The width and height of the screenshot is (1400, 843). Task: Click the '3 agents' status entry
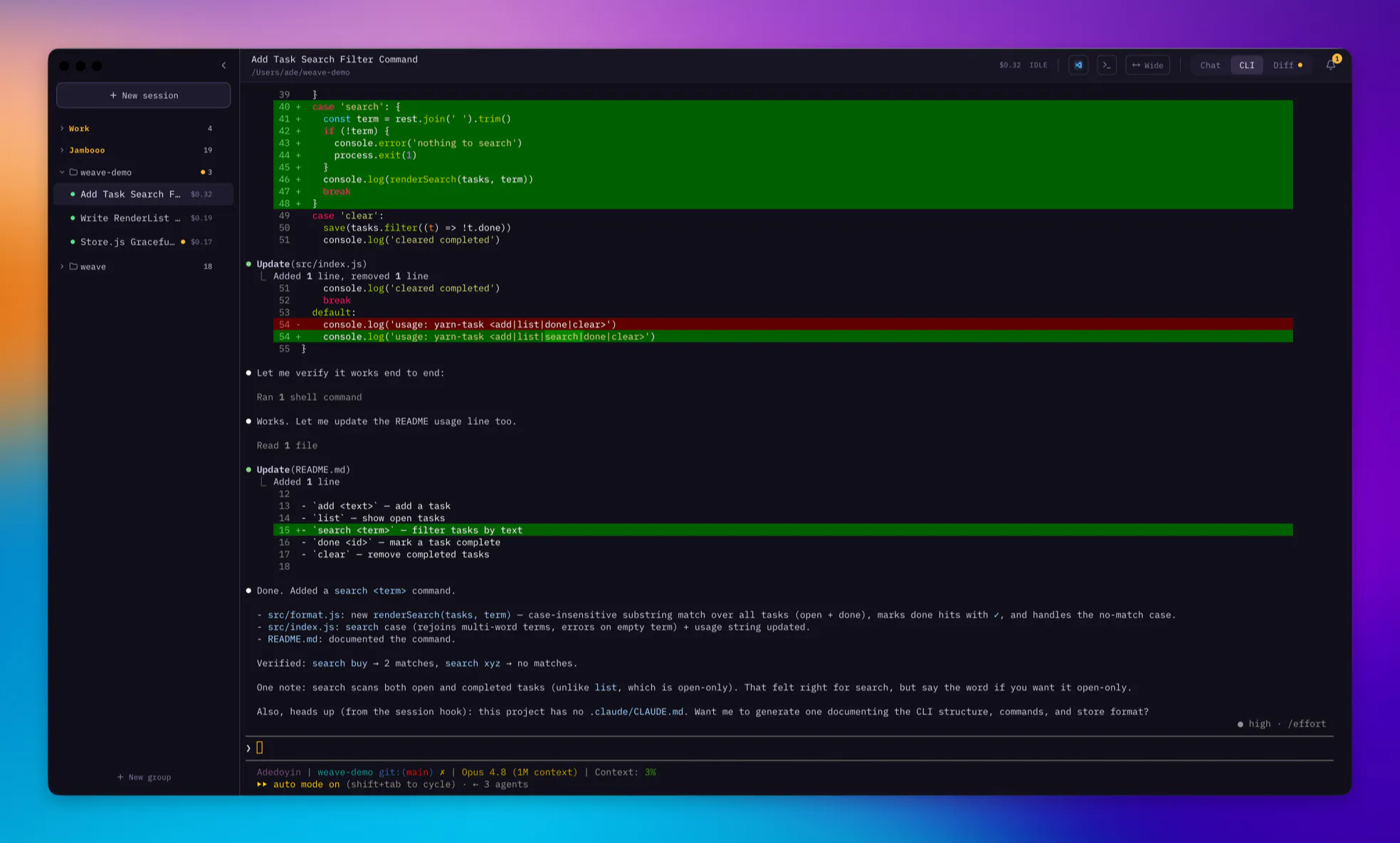[x=505, y=785]
